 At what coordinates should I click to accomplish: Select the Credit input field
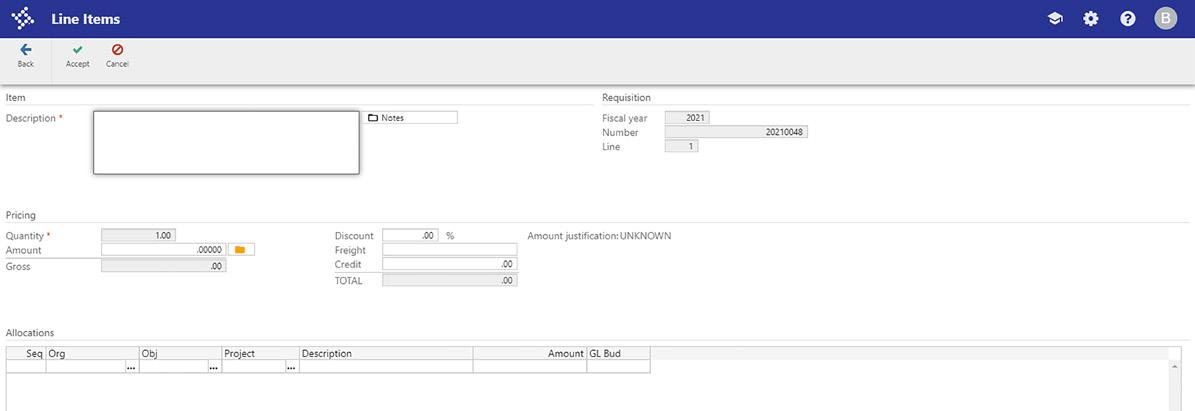(x=450, y=264)
